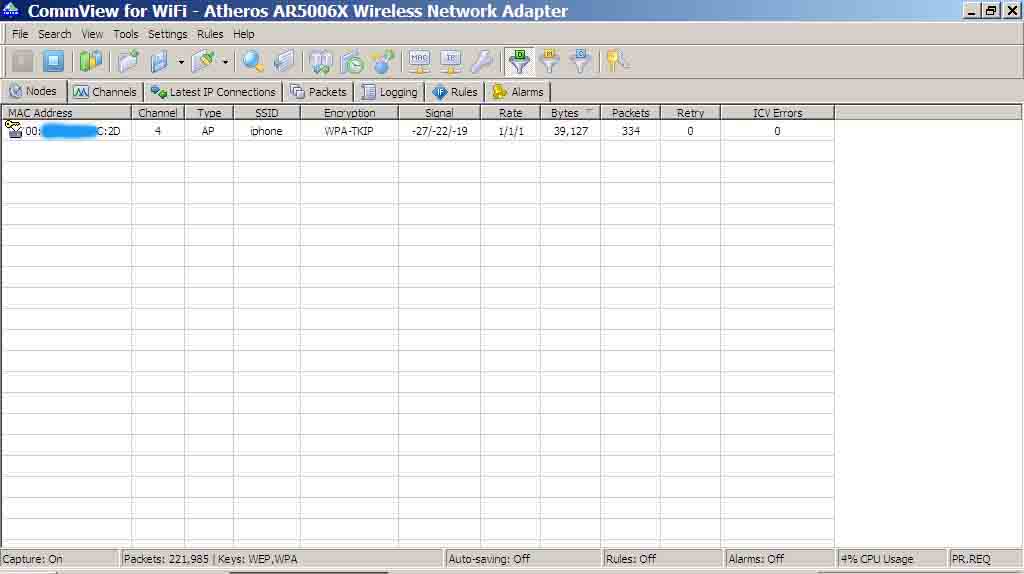Expand the dropdown arrow next to save icon
The width and height of the screenshot is (1024, 574).
coord(181,62)
